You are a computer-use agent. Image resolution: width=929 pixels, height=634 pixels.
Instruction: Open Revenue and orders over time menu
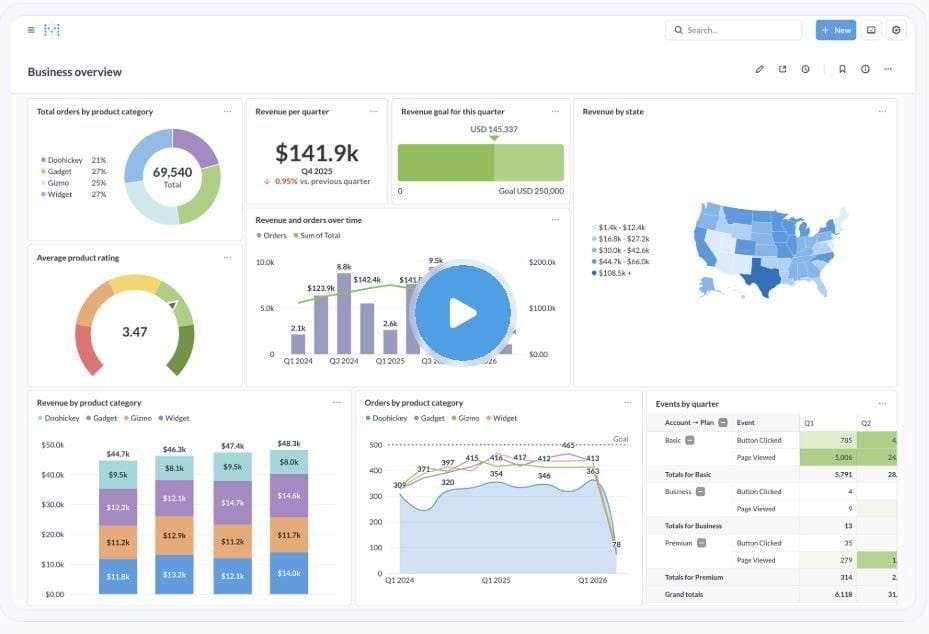point(555,220)
